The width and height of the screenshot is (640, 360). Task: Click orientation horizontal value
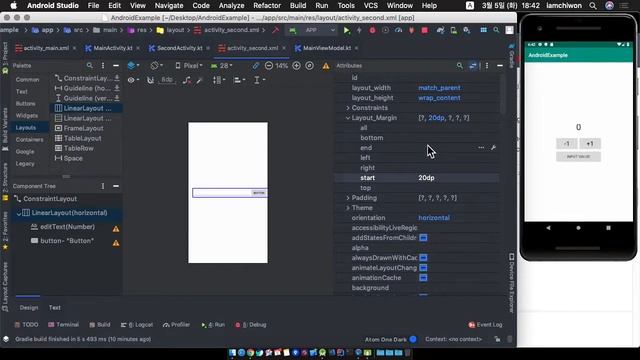point(434,218)
